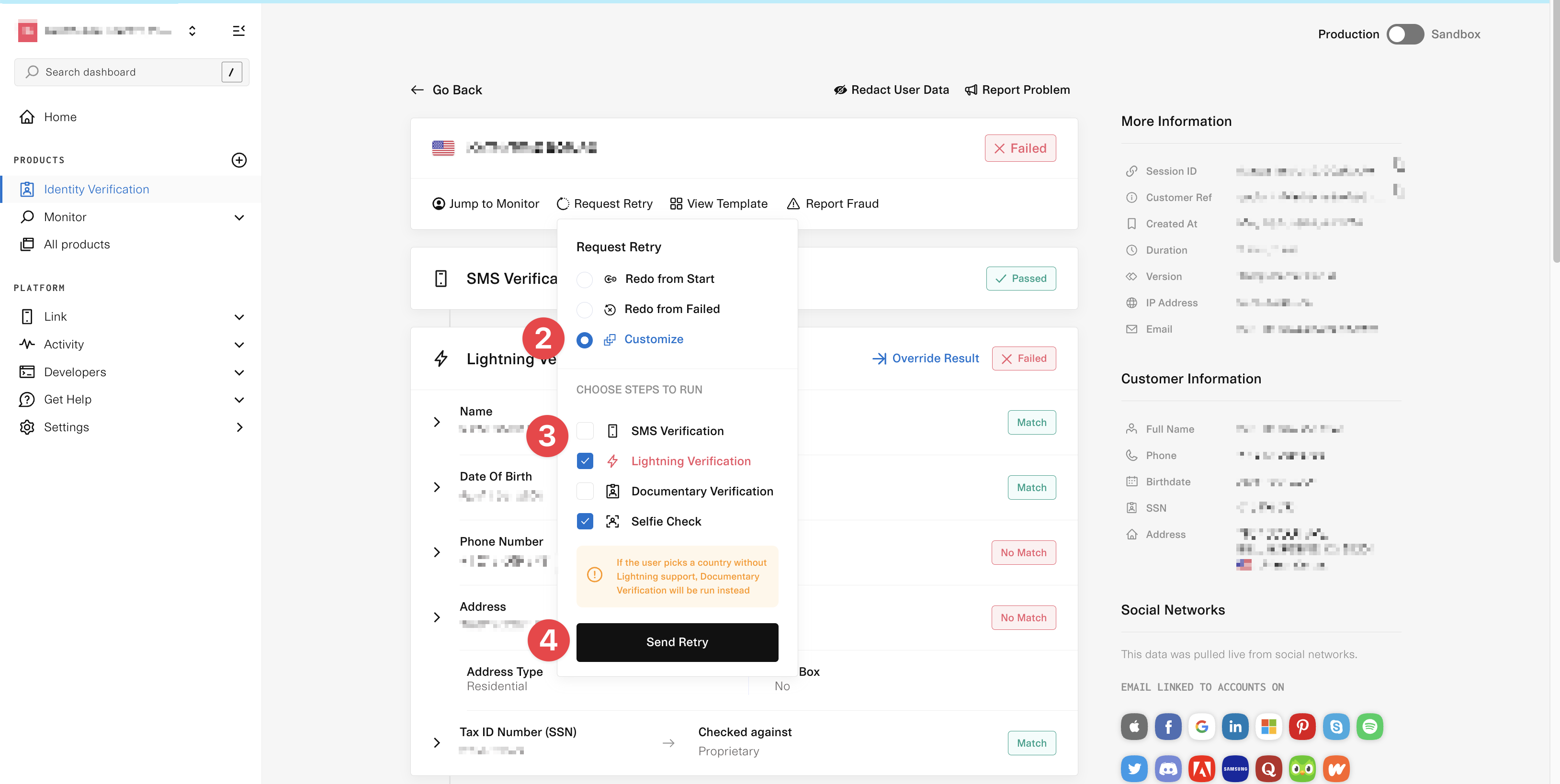Screen dimensions: 1560x784
Task: Click the collapse sidebar icon
Action: pyautogui.click(x=238, y=31)
